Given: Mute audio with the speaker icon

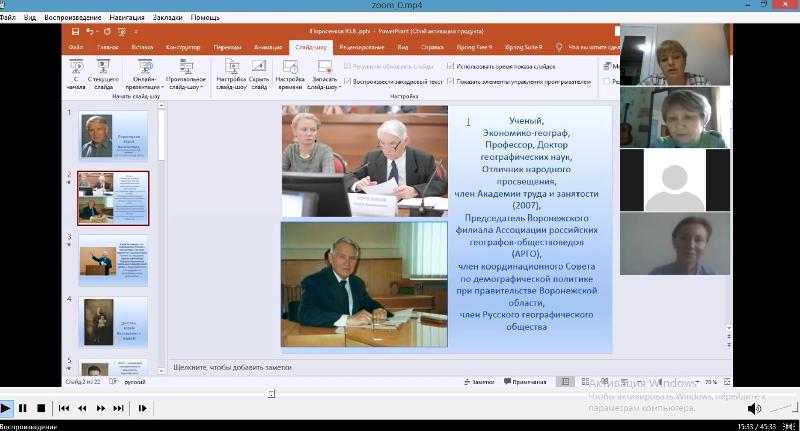Looking at the screenshot, I should point(754,408).
